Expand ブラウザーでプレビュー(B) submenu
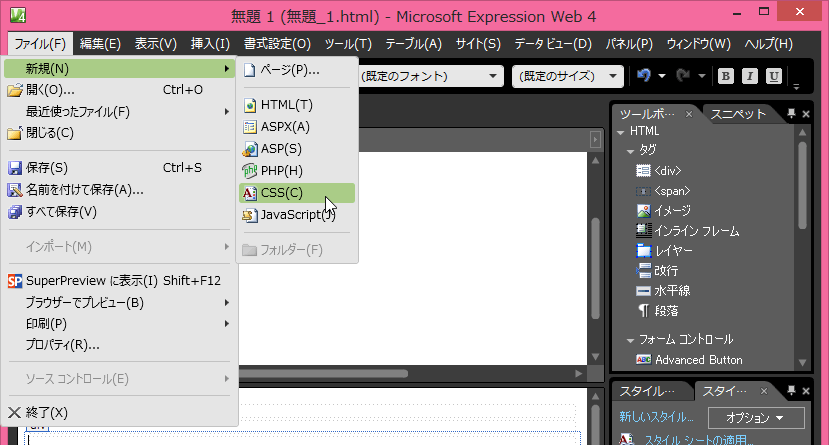Viewport: 829px width, 445px height. (119, 302)
